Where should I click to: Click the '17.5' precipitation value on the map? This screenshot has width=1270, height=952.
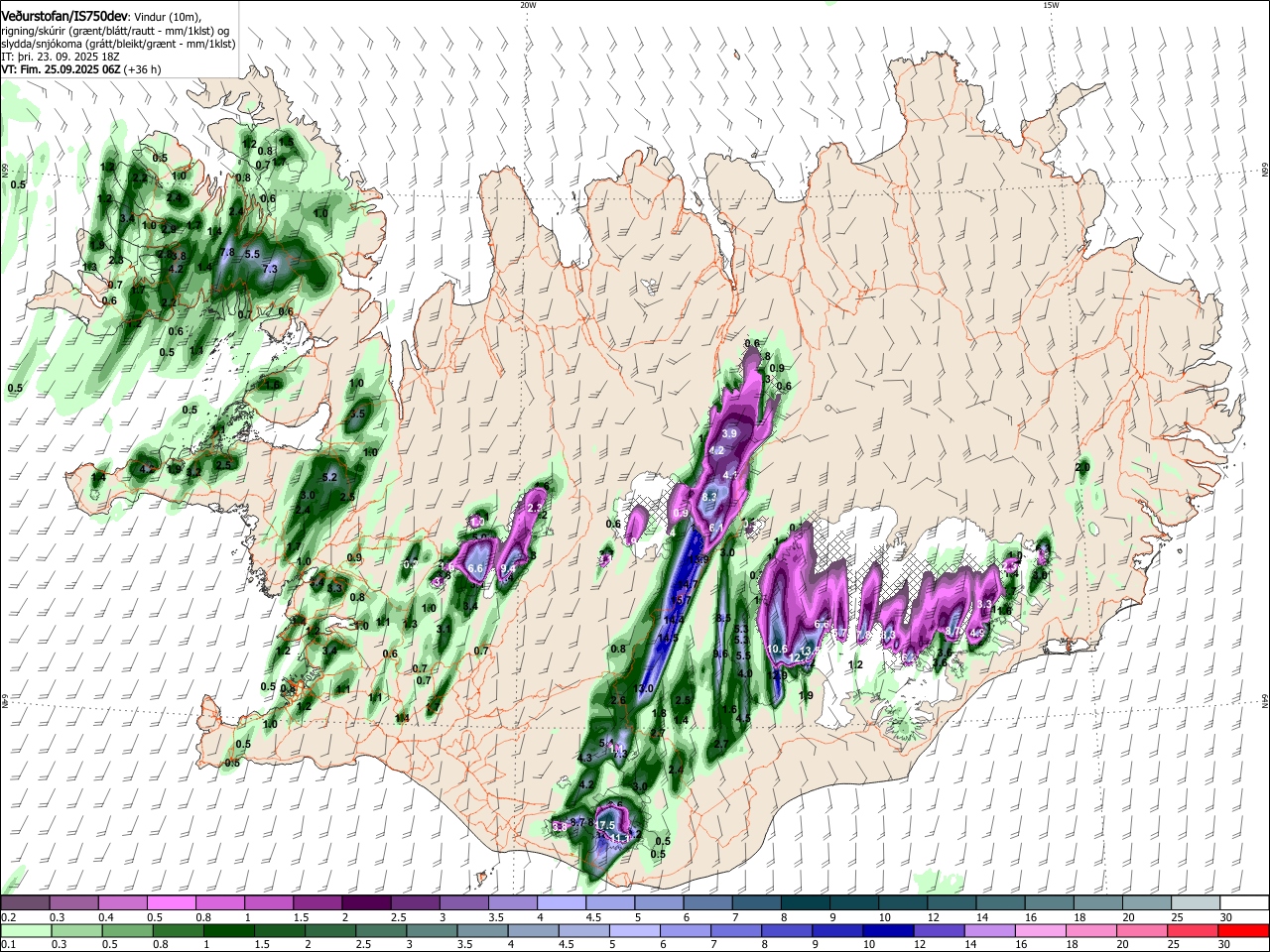coord(607,825)
